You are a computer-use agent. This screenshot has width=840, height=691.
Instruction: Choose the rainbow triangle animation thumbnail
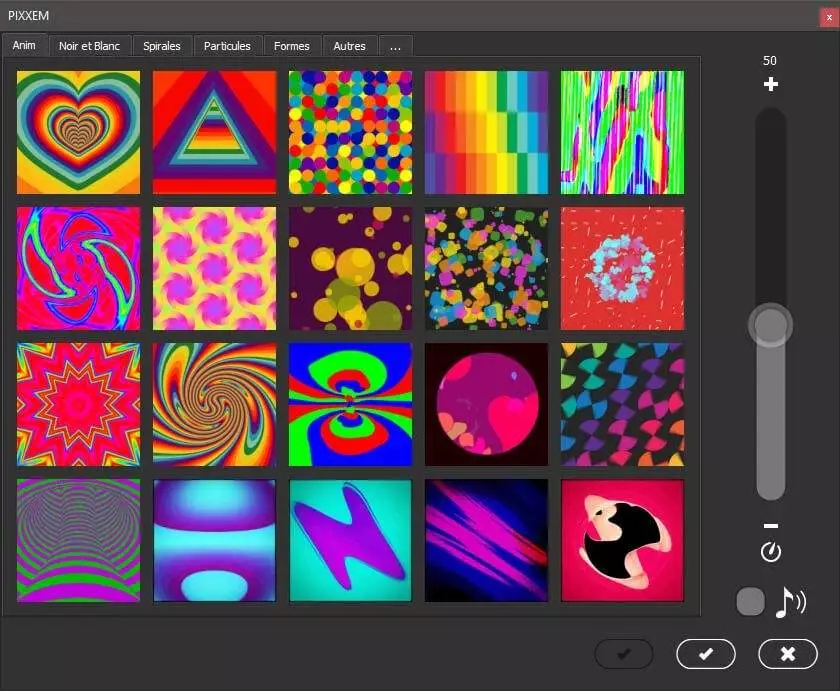(214, 132)
